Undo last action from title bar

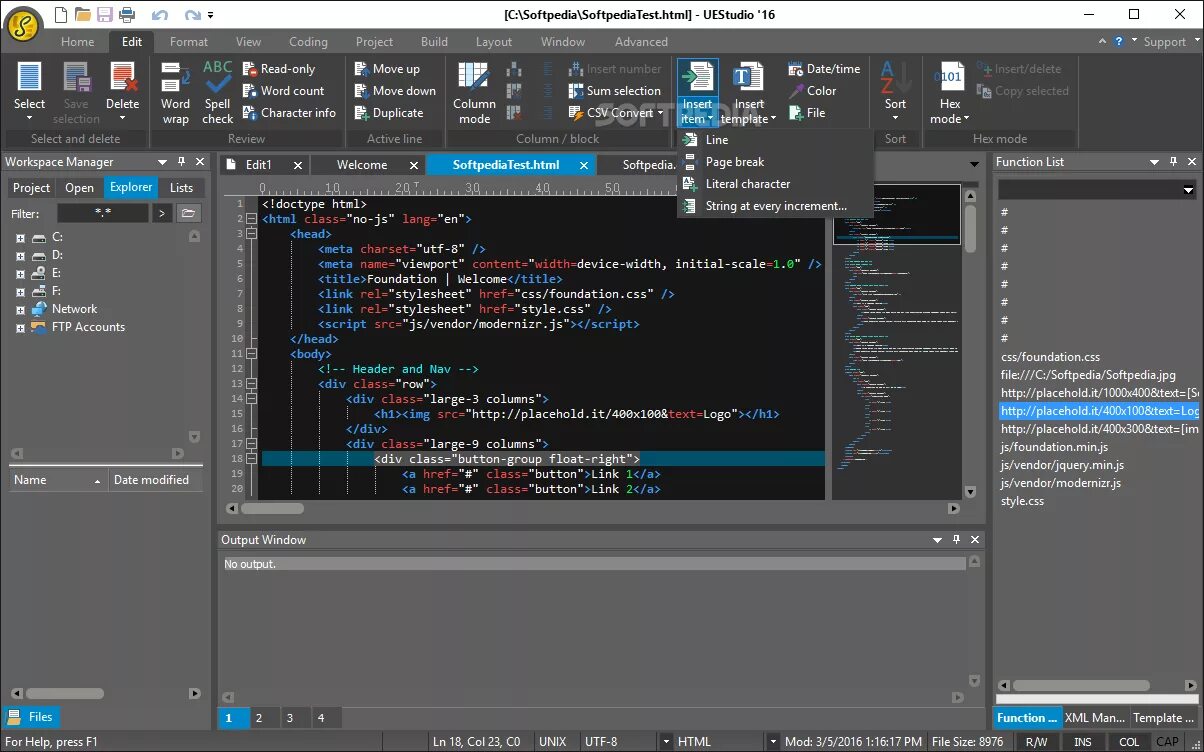[x=159, y=15]
